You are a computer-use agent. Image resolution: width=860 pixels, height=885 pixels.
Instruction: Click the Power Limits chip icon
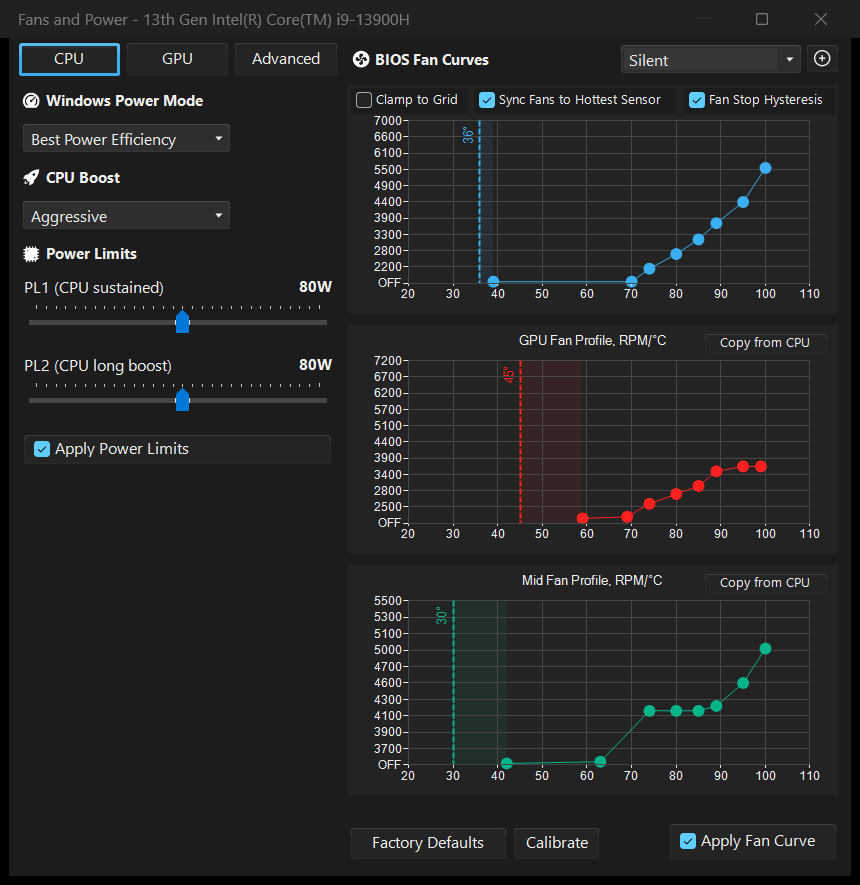pyautogui.click(x=31, y=254)
